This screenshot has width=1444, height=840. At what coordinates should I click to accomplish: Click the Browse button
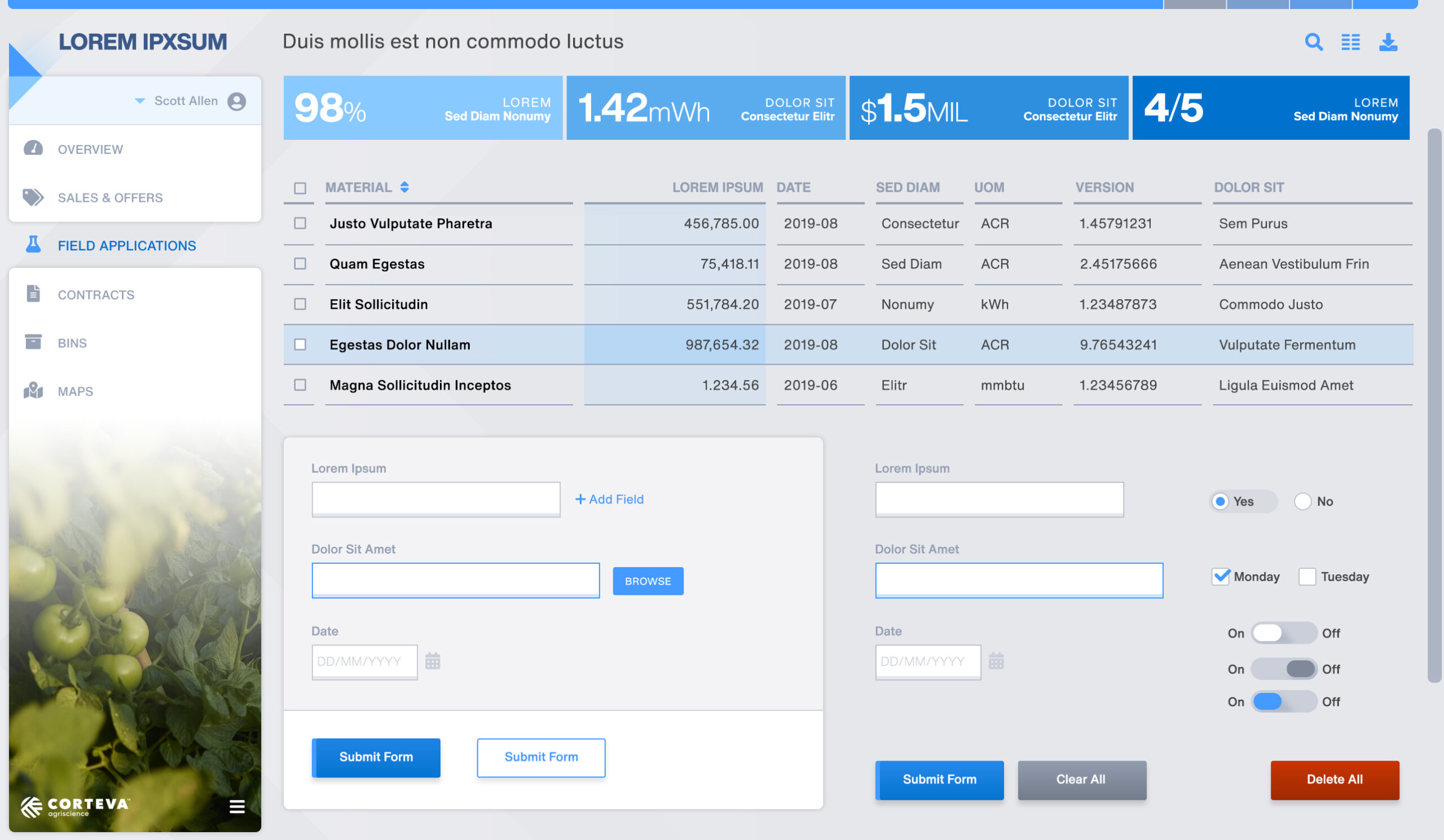pyautogui.click(x=648, y=581)
